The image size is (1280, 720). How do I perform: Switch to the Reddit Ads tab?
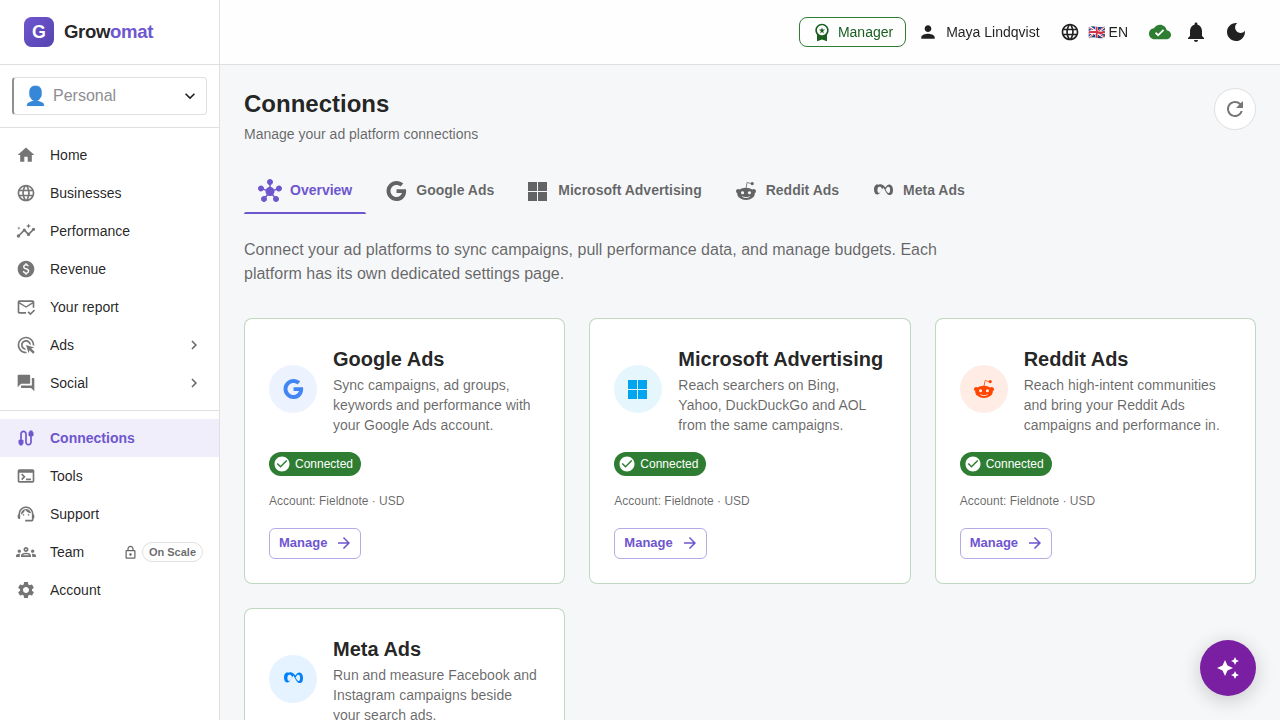787,190
